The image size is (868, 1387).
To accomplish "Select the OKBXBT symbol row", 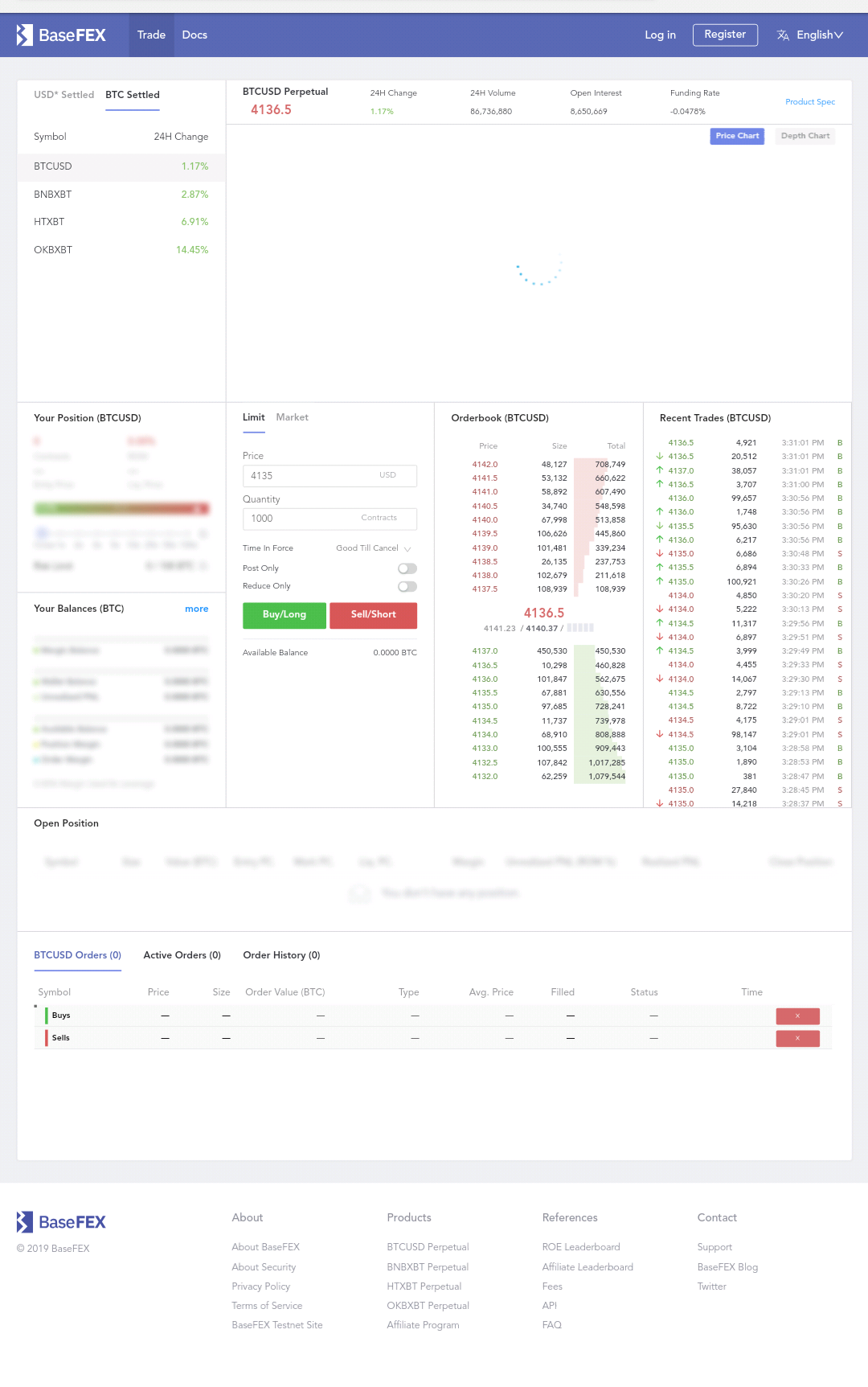I will [x=121, y=250].
